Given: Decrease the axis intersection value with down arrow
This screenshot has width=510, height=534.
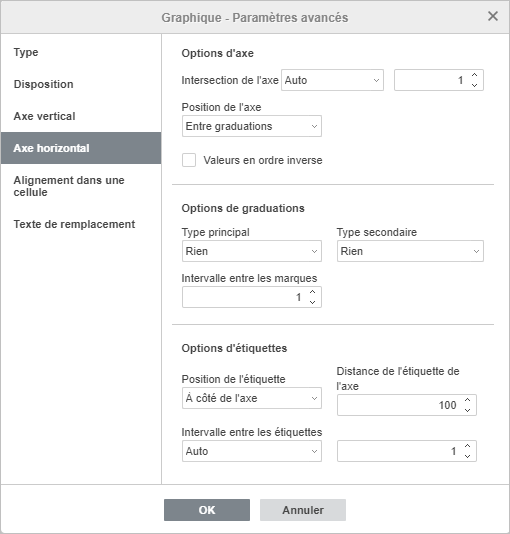Looking at the screenshot, I should coord(474,85).
